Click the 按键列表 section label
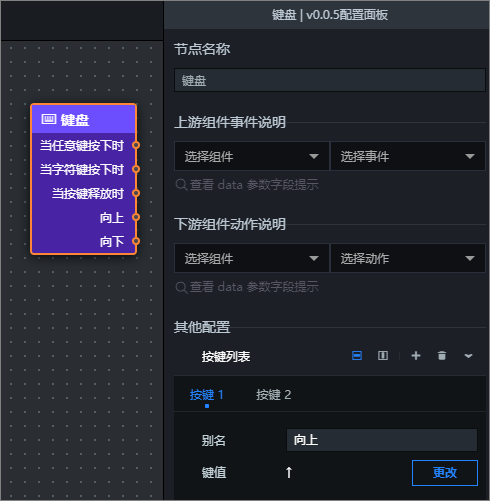490x501 pixels. [226, 357]
